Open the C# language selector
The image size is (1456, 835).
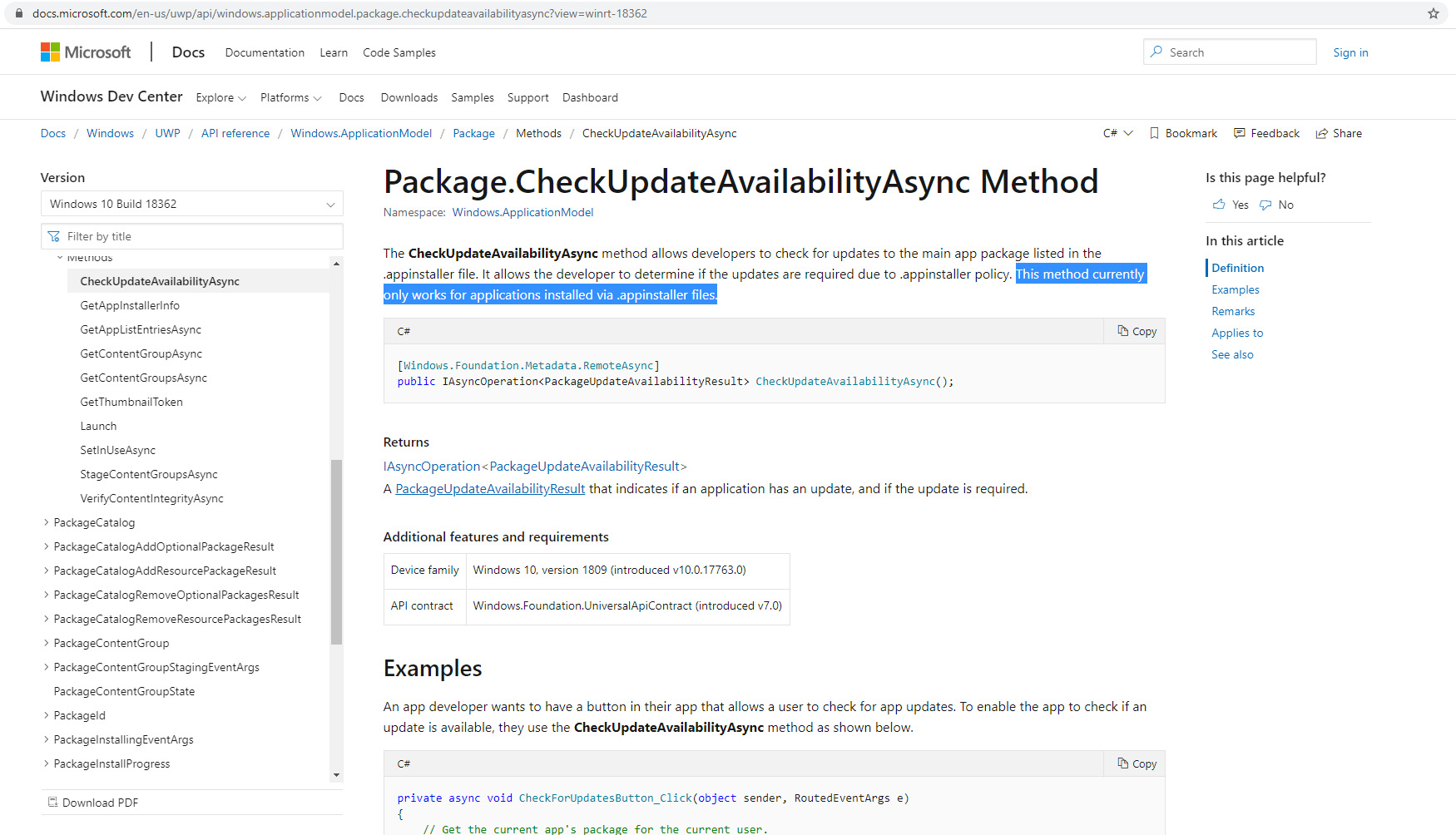(x=1117, y=133)
